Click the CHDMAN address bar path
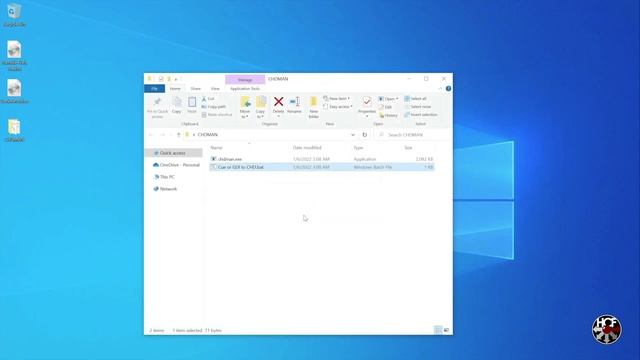This screenshot has height=360, width=640. point(208,135)
